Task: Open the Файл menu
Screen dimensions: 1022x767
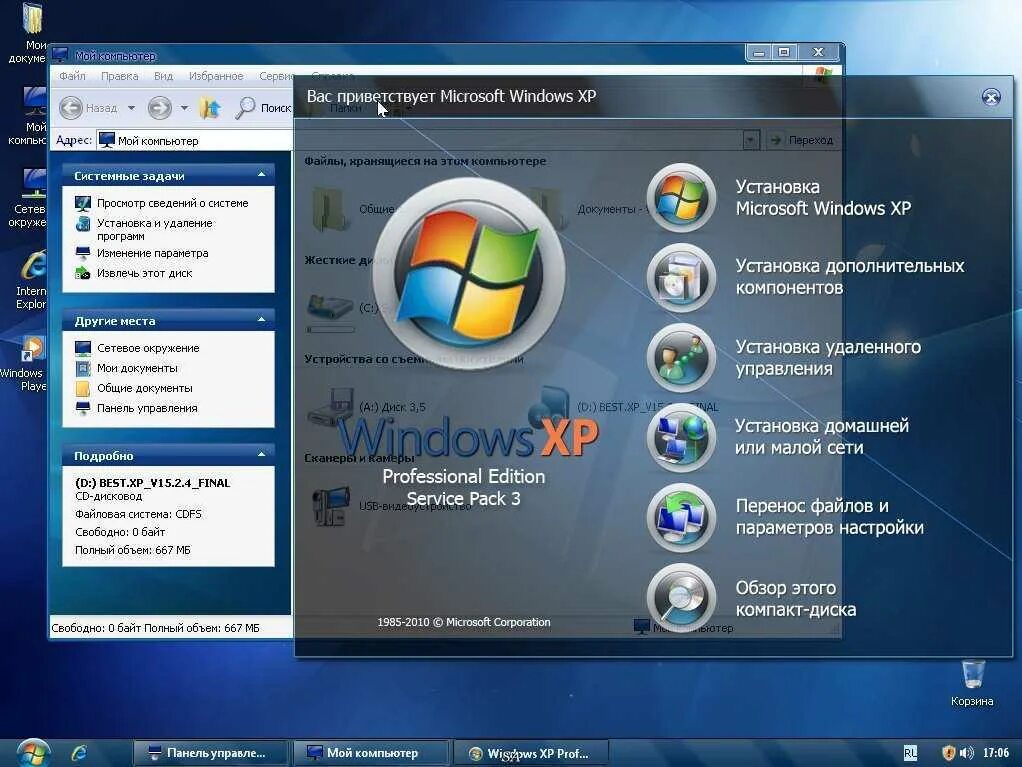Action: (x=72, y=76)
